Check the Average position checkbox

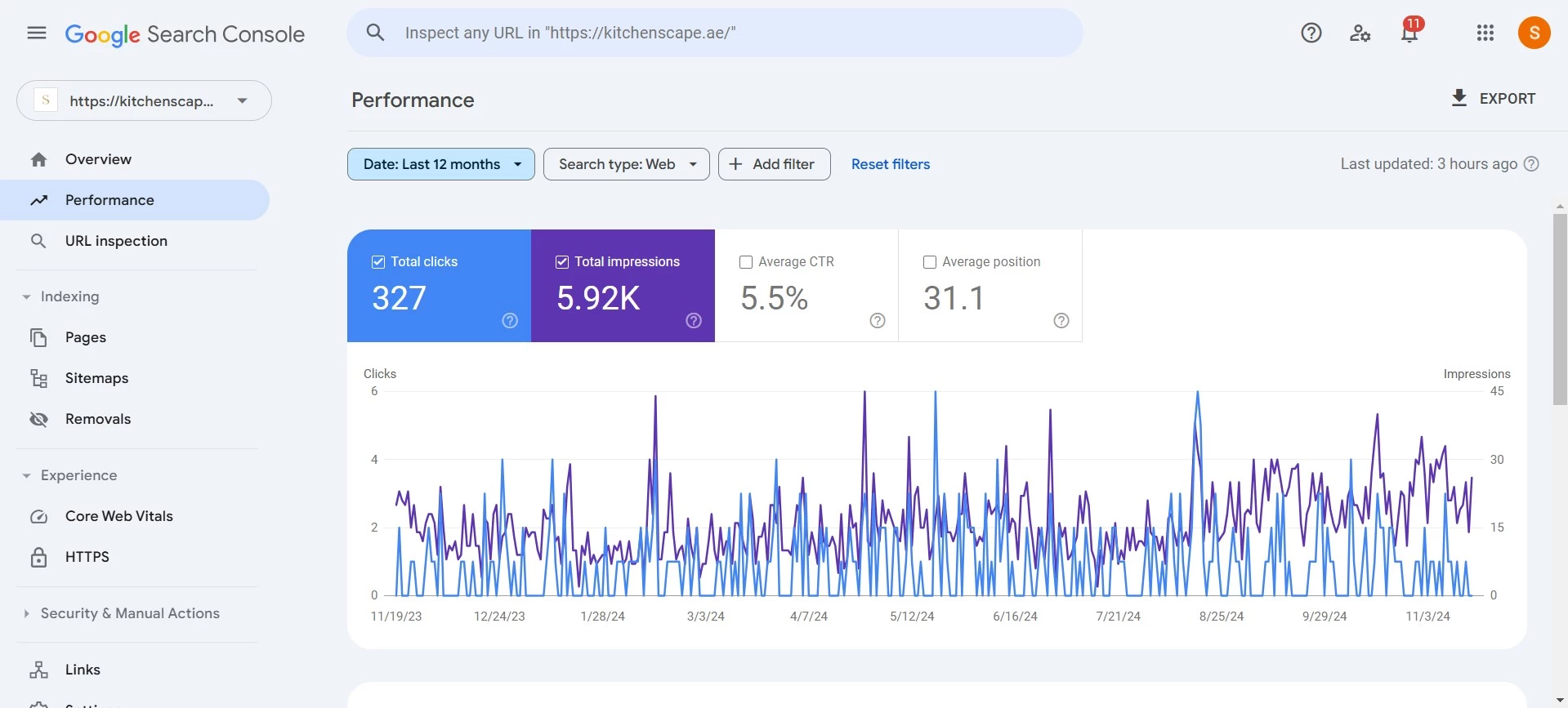point(930,262)
